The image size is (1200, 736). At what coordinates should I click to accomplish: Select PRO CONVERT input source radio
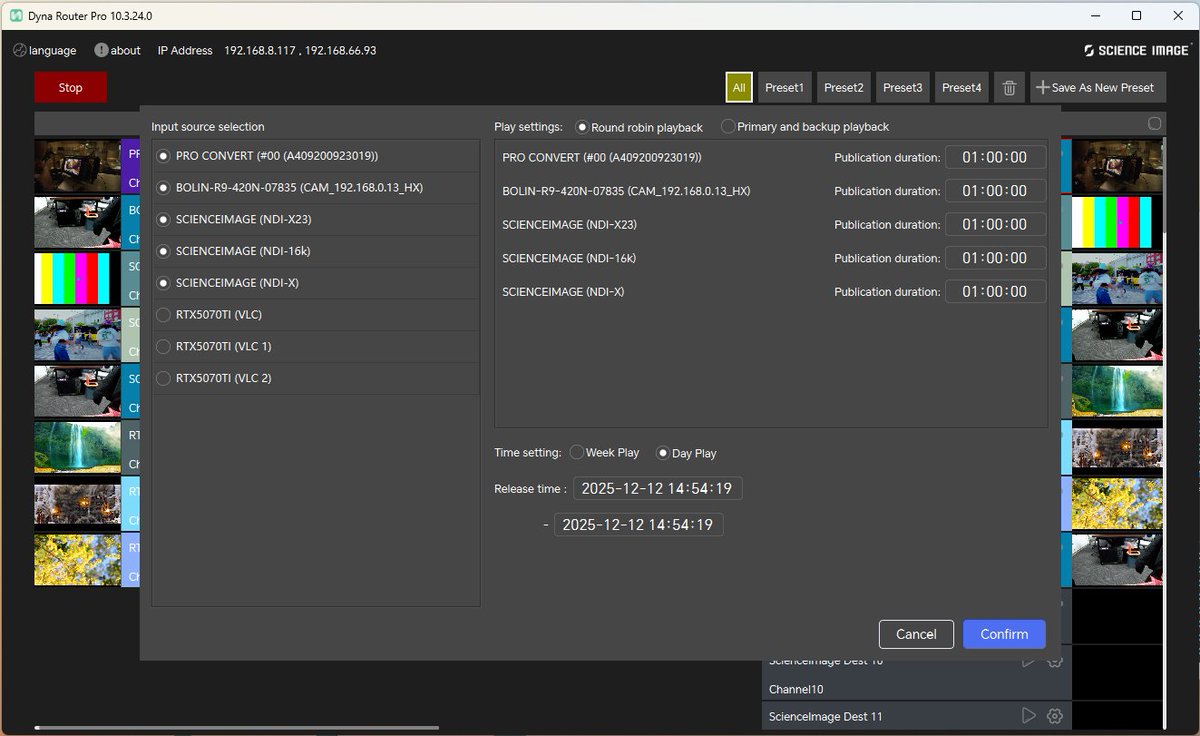click(164, 156)
